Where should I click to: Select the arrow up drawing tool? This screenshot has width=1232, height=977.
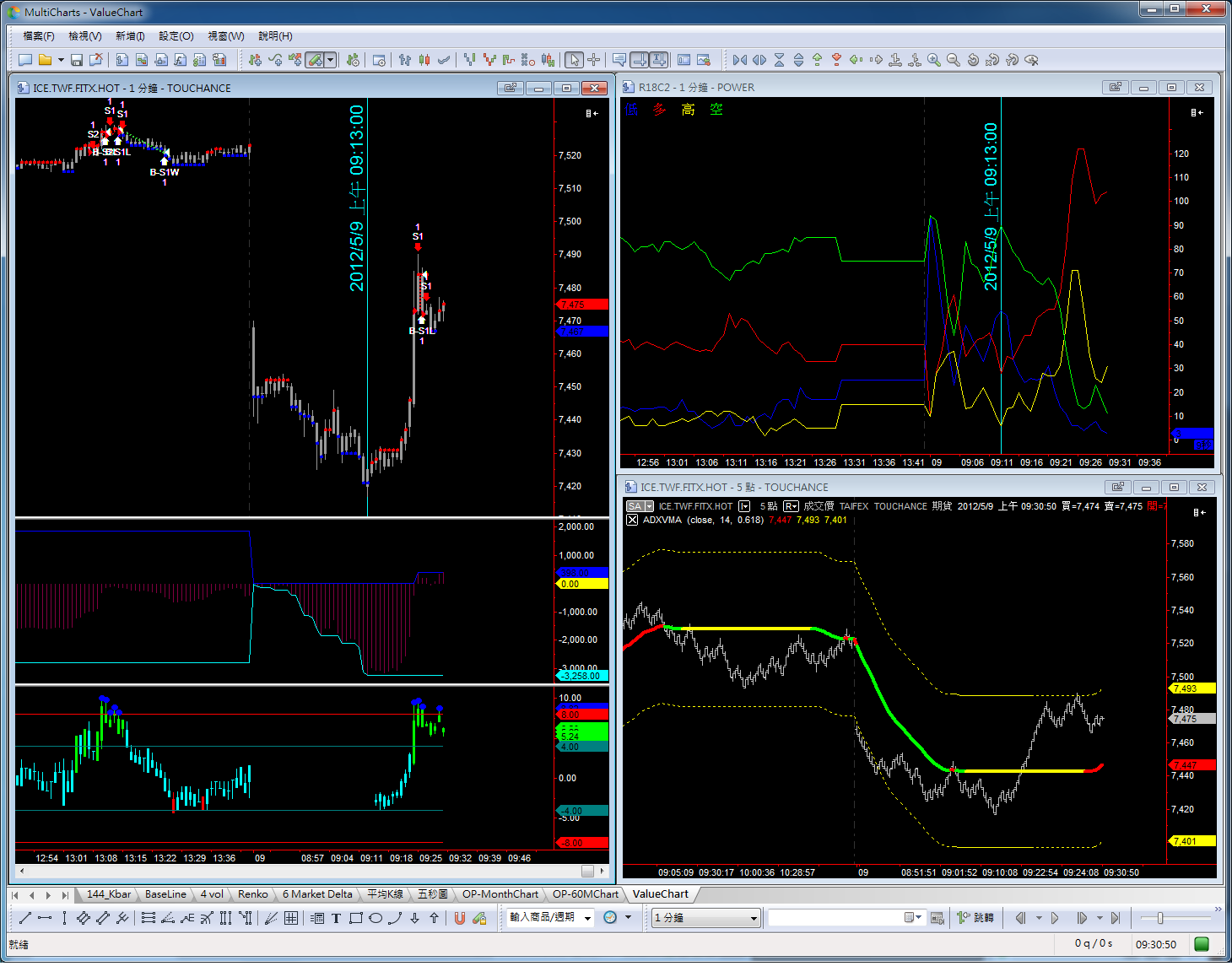(x=434, y=918)
